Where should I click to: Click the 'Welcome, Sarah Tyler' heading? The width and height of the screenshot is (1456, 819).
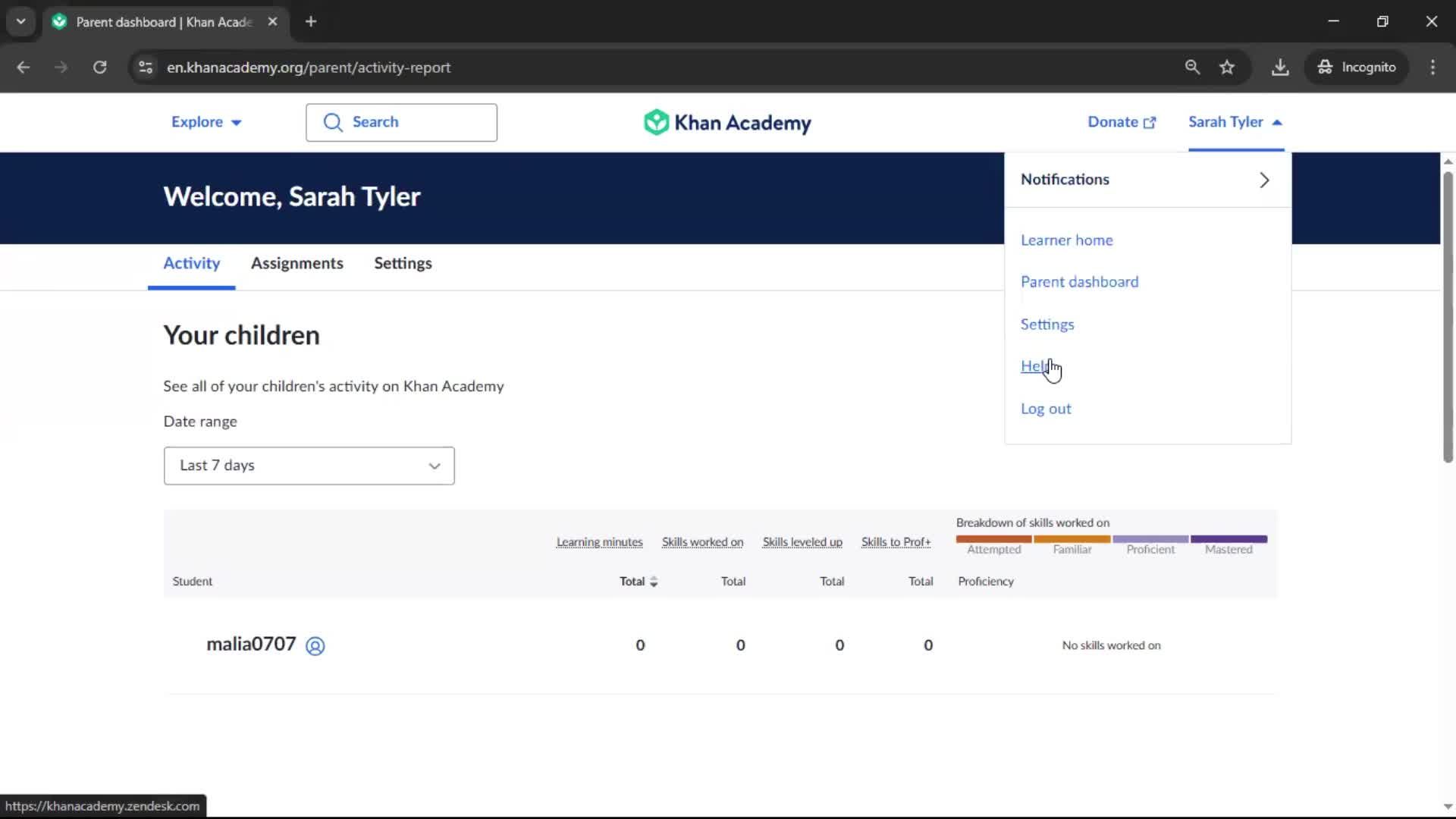pyautogui.click(x=291, y=197)
